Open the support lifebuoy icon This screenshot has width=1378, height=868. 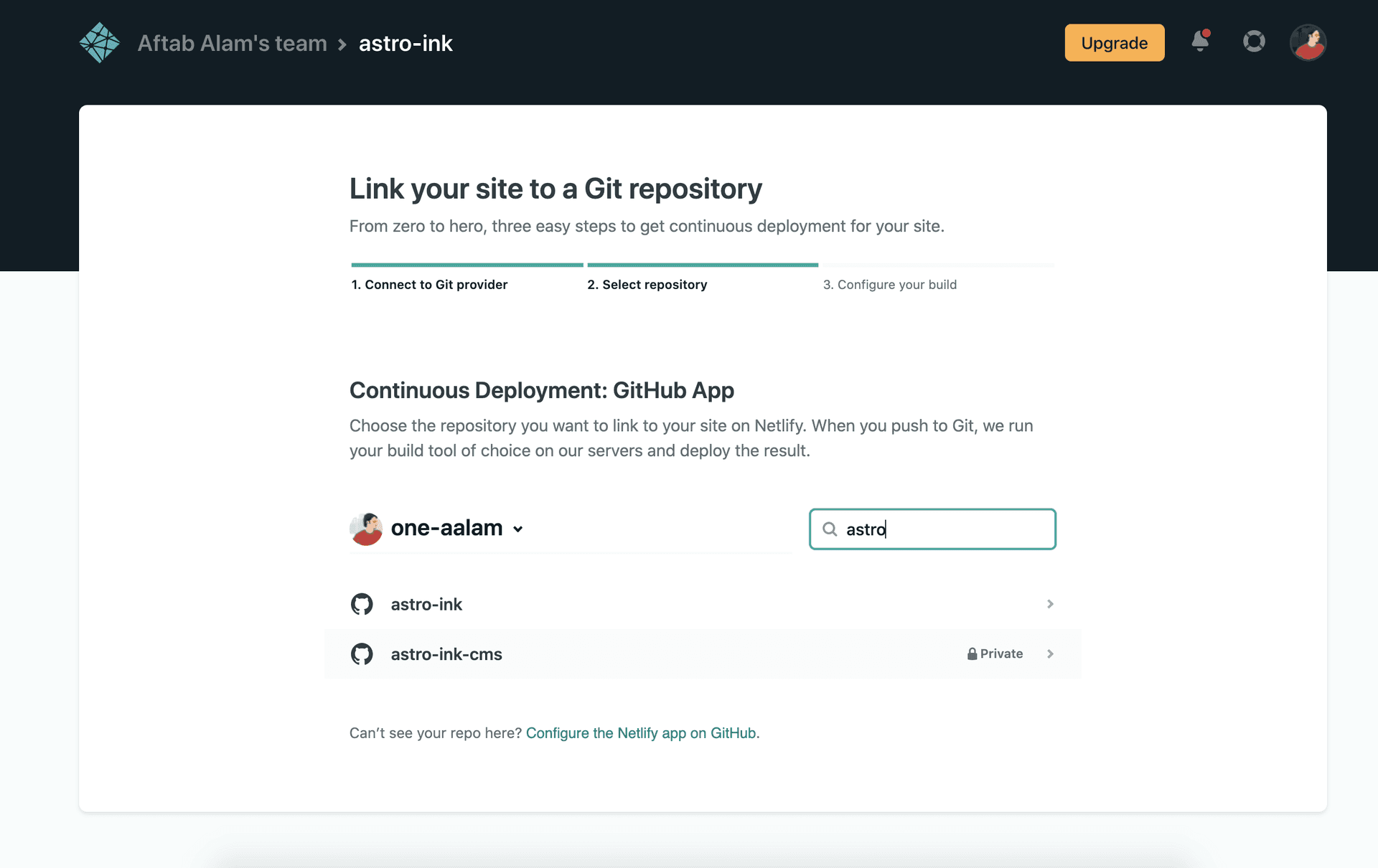tap(1254, 42)
